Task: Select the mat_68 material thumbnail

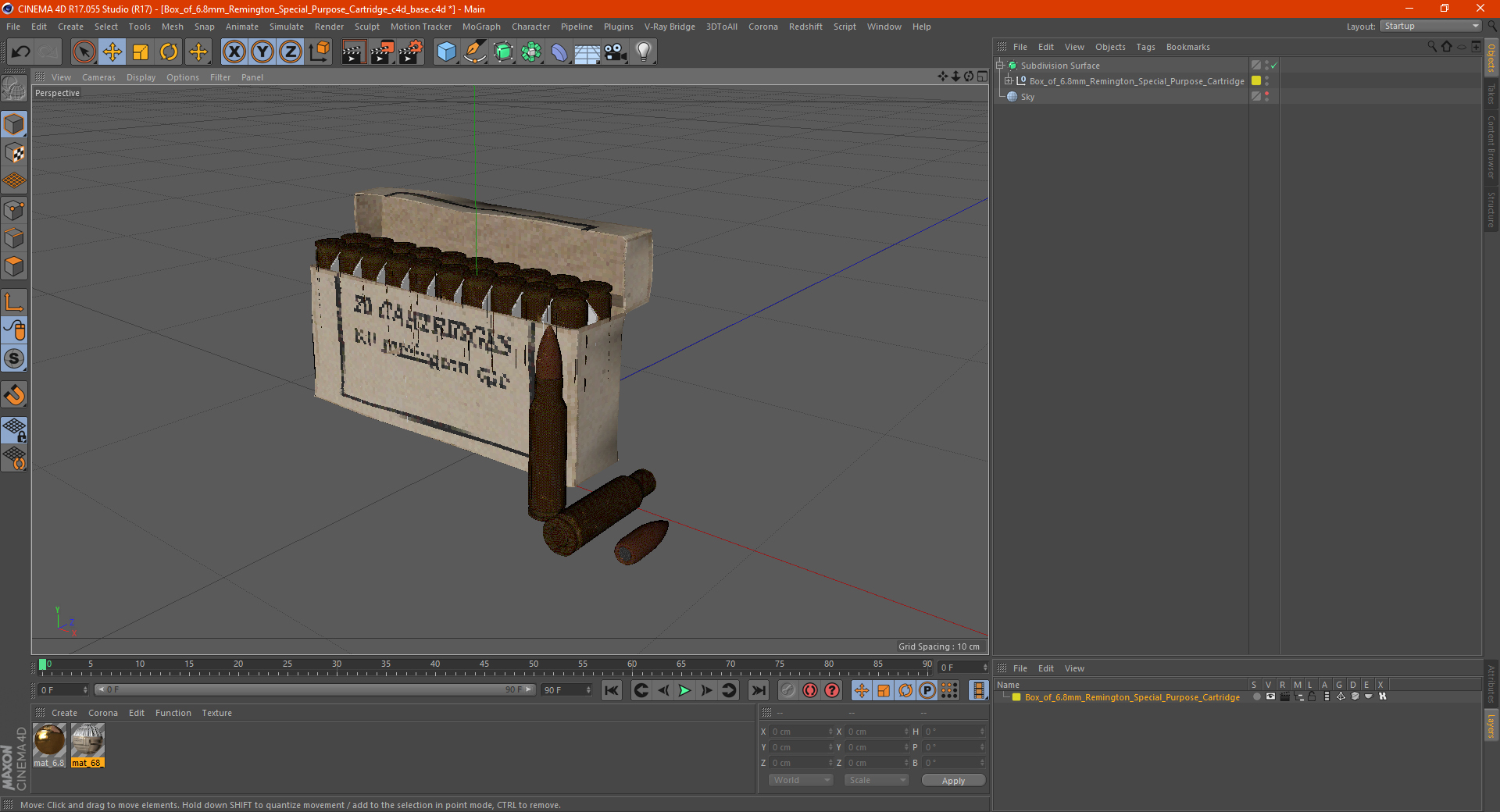Action: pyautogui.click(x=87, y=740)
